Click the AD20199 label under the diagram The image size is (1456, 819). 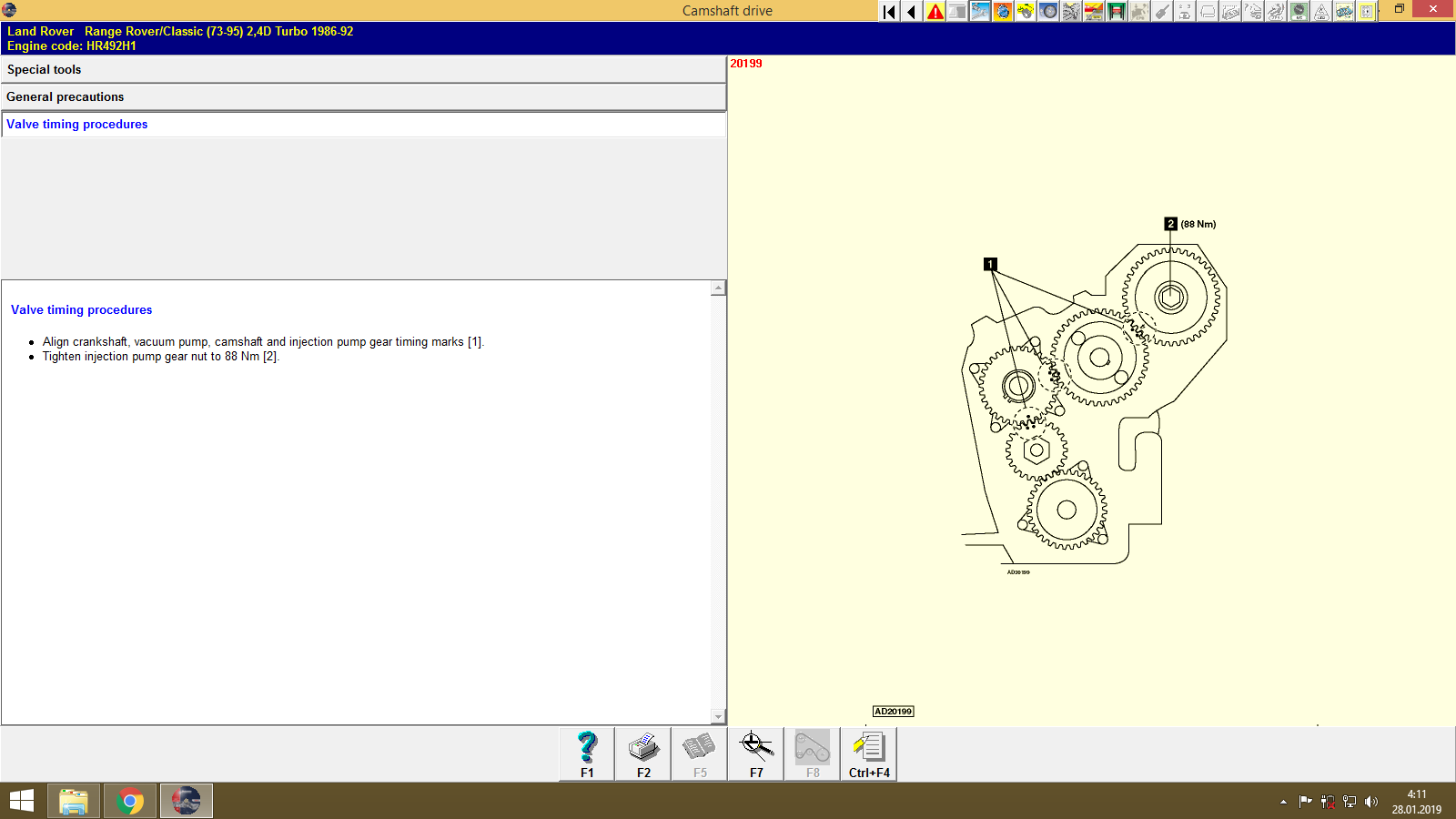tap(893, 711)
